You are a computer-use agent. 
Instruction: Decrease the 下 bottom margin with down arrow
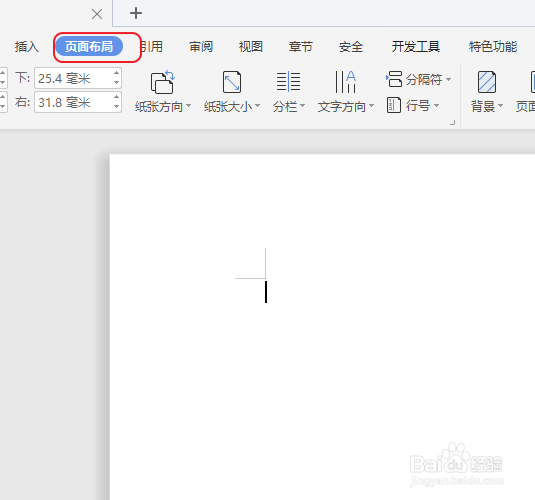[x=117, y=83]
